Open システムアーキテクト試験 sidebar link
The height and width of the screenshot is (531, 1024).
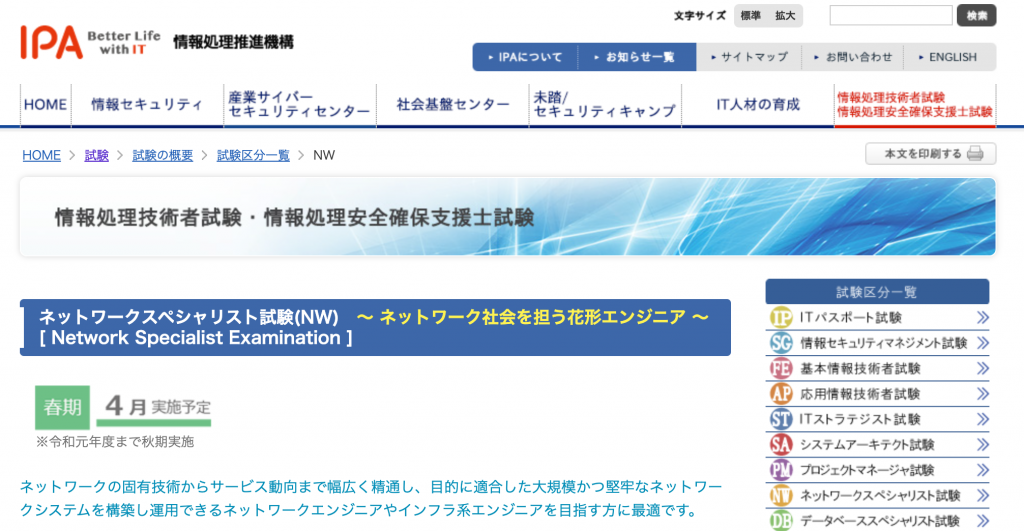pyautogui.click(x=877, y=445)
